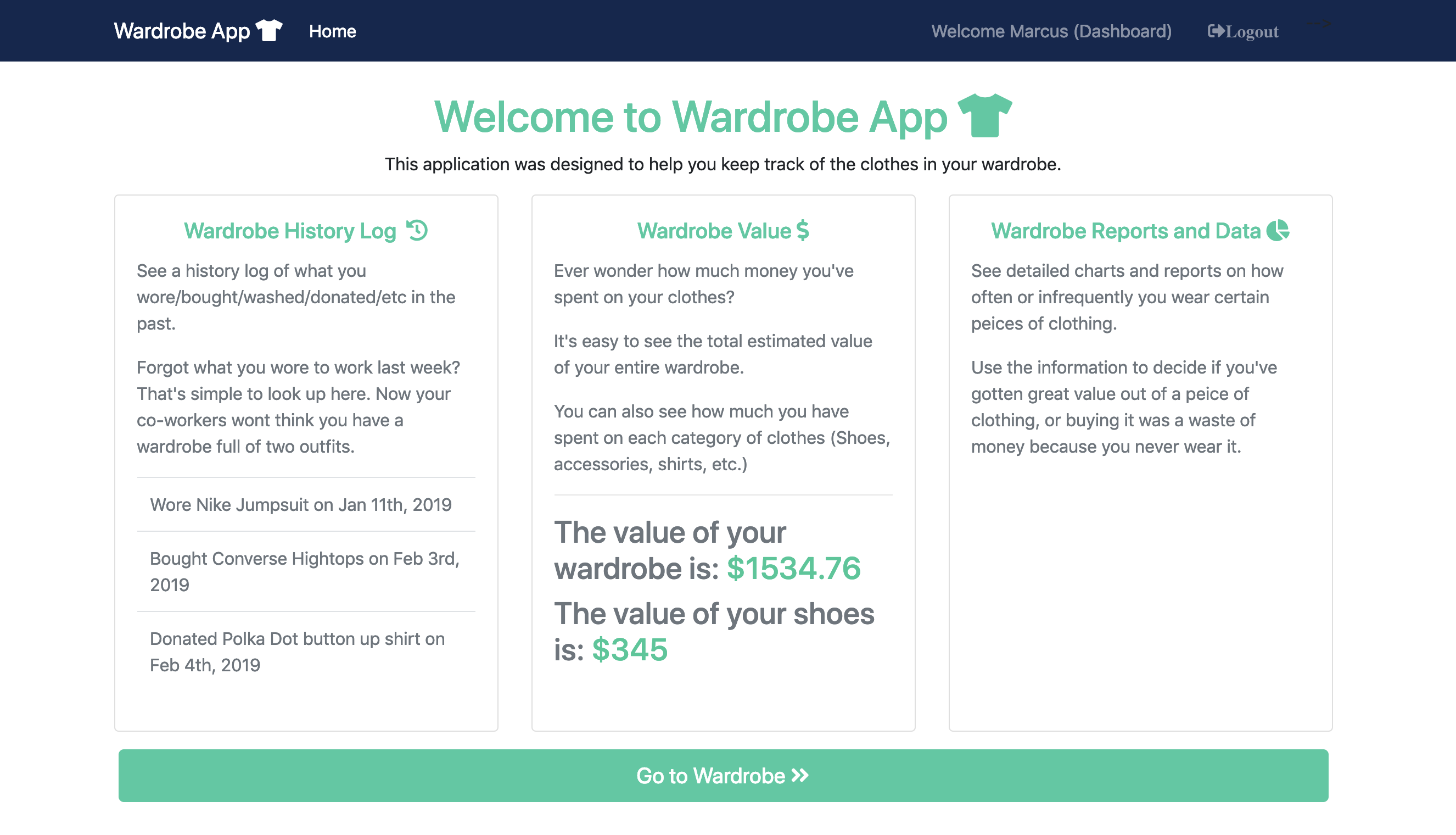
Task: Click the logout arrow icon
Action: click(x=1216, y=31)
